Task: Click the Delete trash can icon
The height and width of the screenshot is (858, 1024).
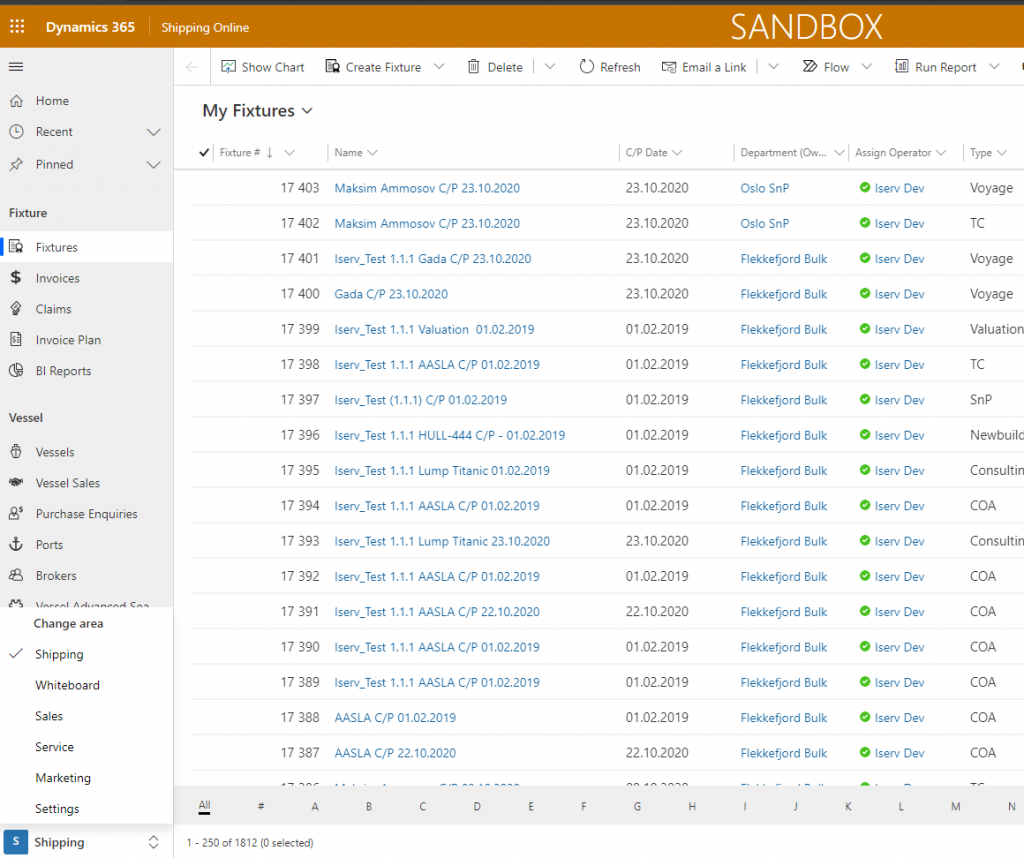Action: (x=473, y=67)
